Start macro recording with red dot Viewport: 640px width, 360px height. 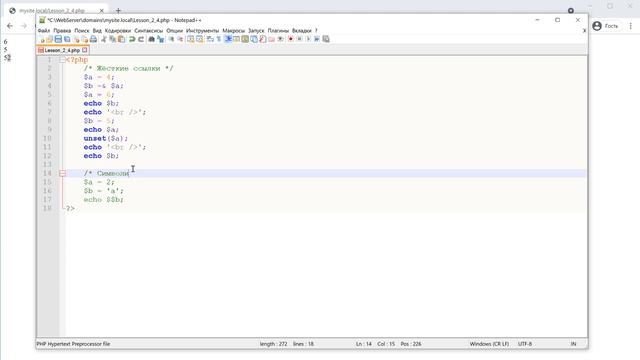[x=291, y=39]
